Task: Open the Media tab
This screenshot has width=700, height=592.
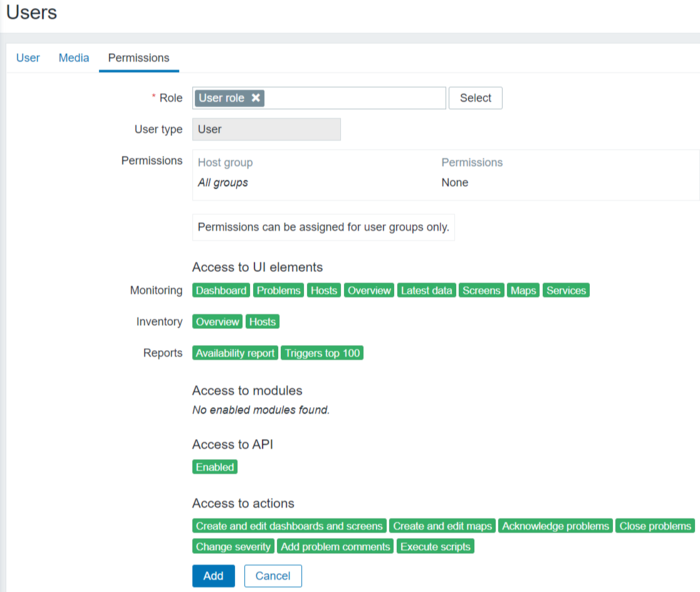Action: pyautogui.click(x=74, y=58)
